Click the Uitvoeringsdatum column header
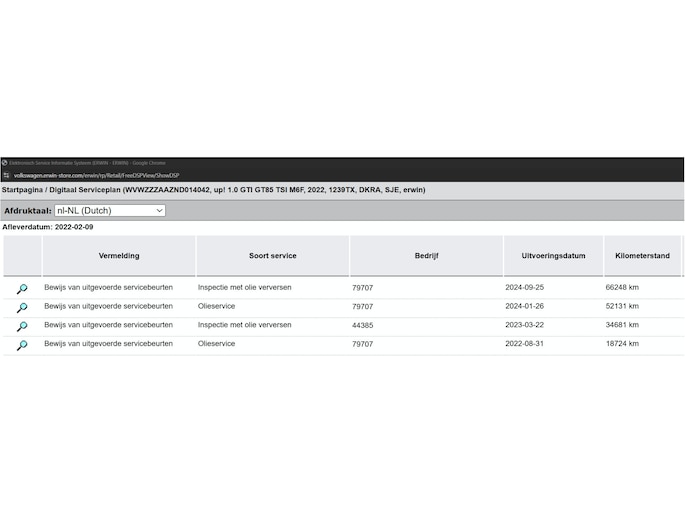 coord(554,256)
